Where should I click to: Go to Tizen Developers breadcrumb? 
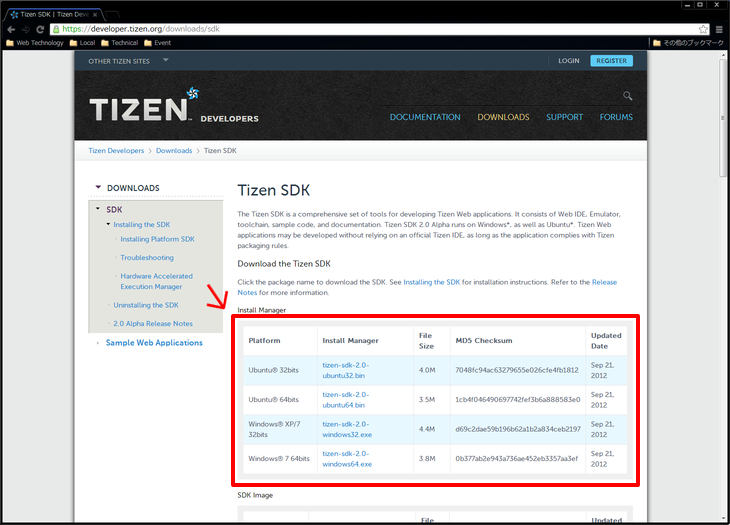[116, 151]
